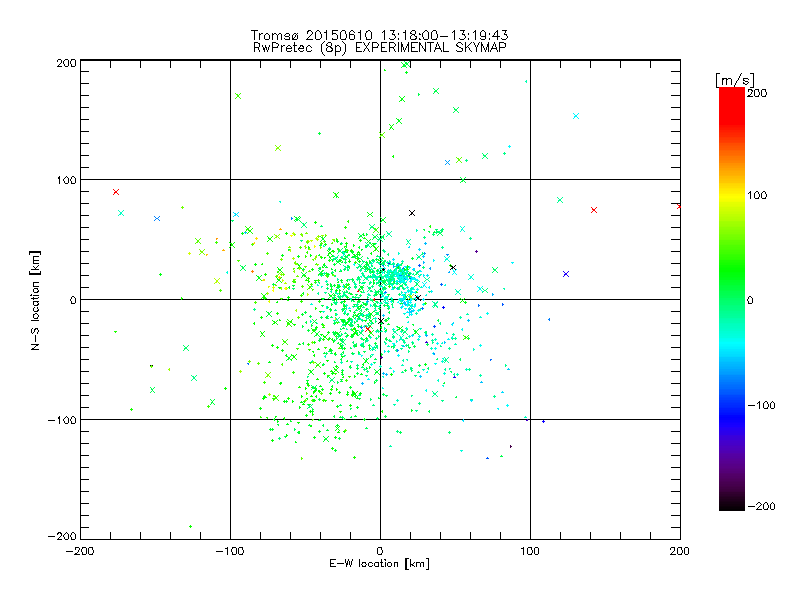This screenshot has height=600, width=800.
Task: Select the subtitle 'RwPretec (8p) EXPERIMENTAL SKYMAP'
Action: pyautogui.click(x=379, y=48)
